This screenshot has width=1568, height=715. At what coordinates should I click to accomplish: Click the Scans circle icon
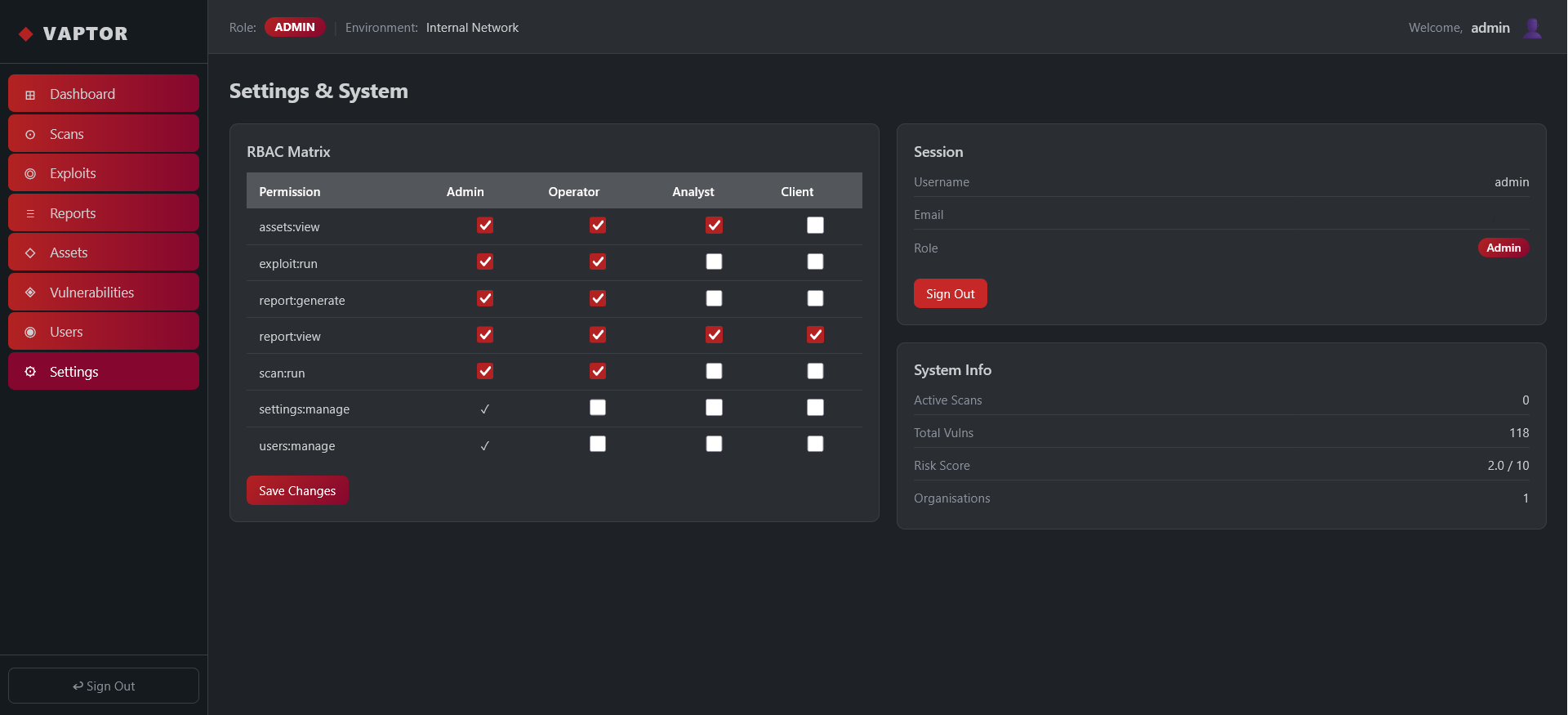coord(30,134)
